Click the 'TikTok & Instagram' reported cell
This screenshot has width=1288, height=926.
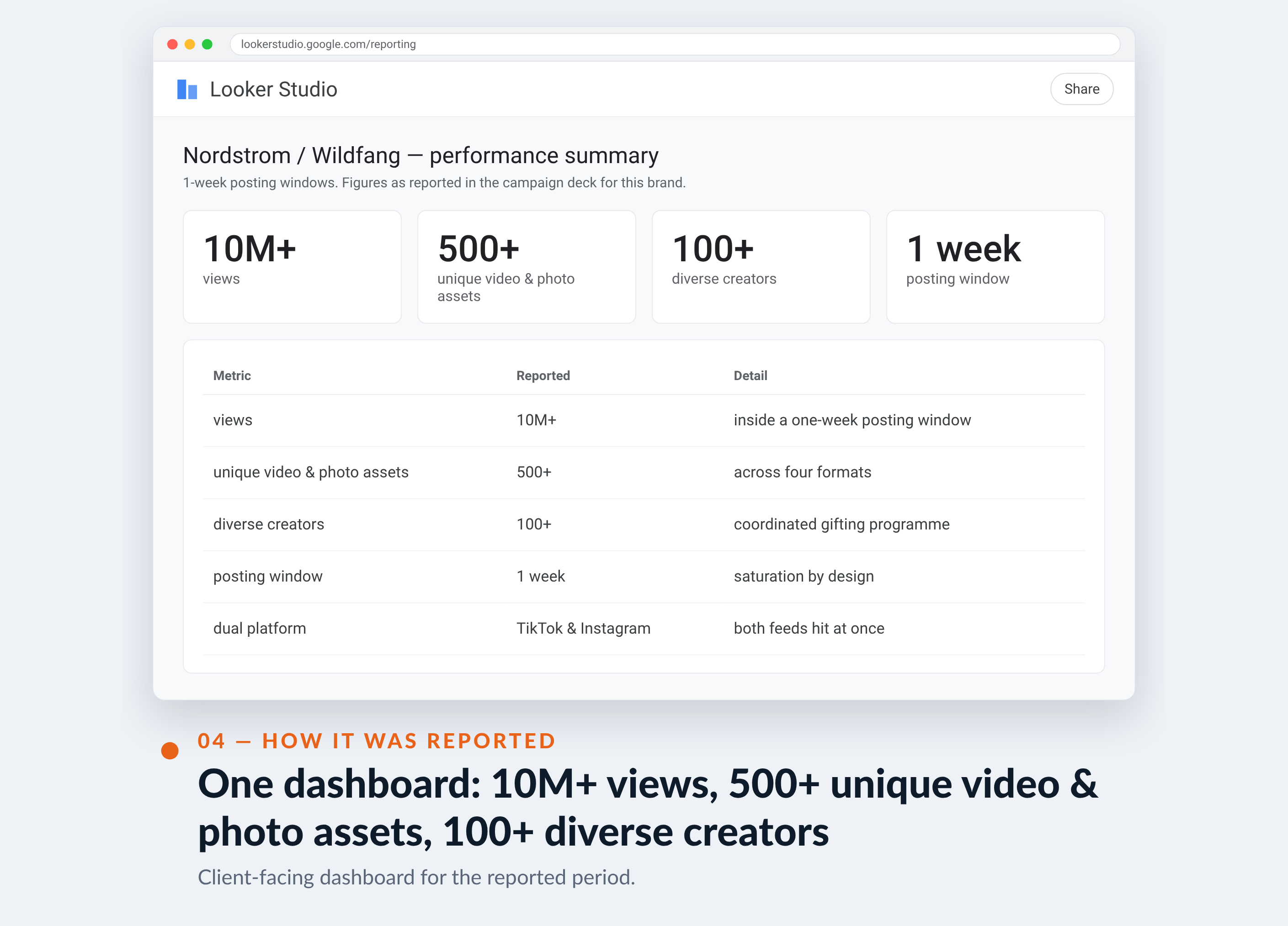click(583, 629)
